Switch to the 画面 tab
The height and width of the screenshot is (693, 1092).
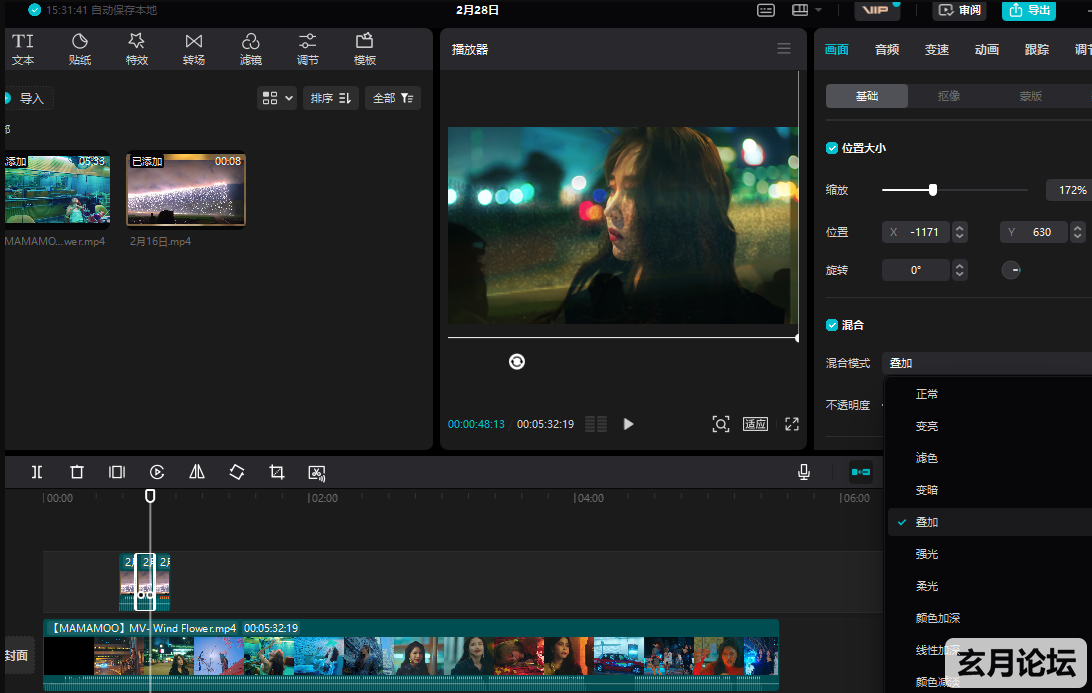pyautogui.click(x=836, y=49)
